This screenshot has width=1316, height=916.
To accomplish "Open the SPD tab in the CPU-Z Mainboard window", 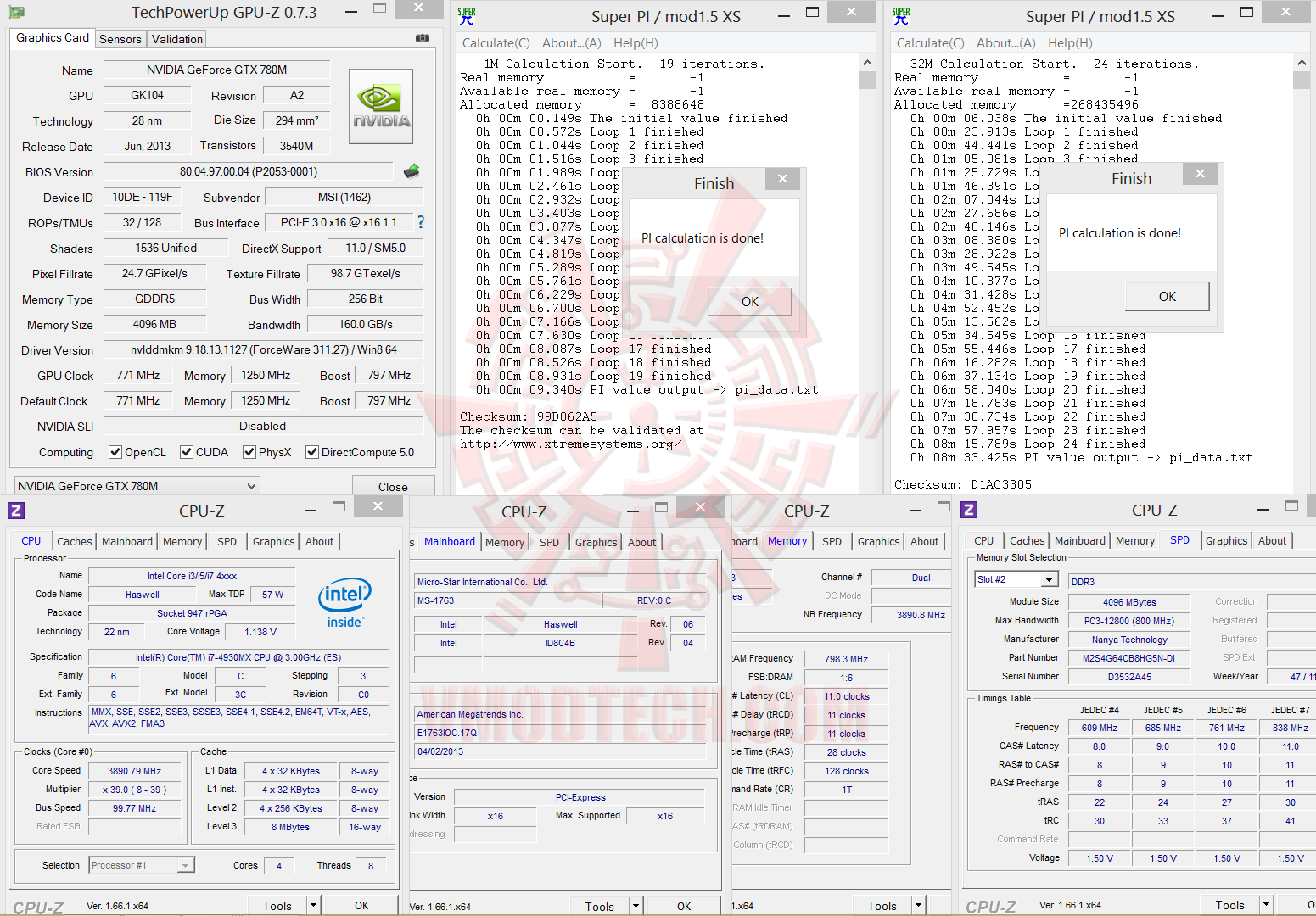I will (550, 542).
